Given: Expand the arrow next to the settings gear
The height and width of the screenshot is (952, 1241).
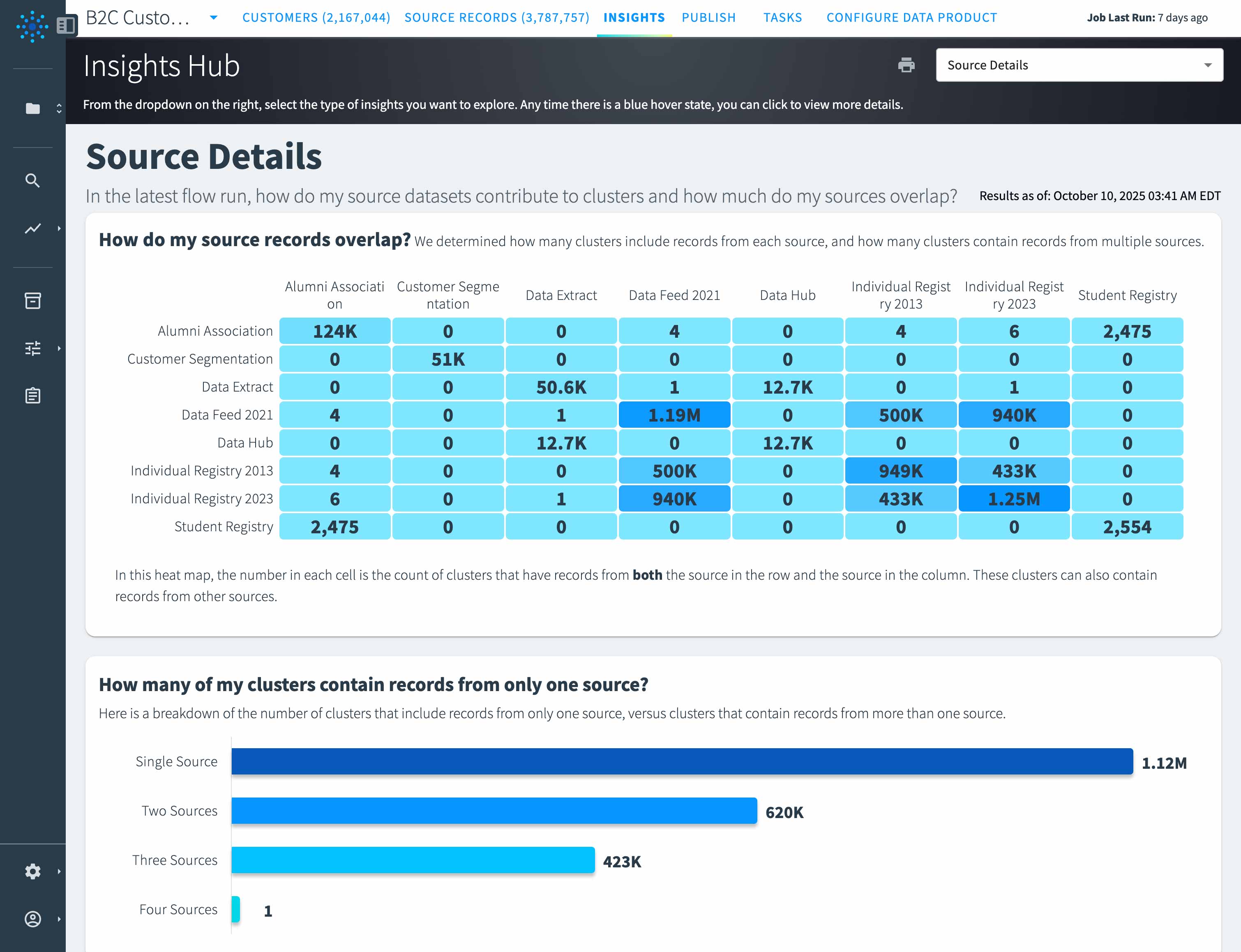Looking at the screenshot, I should coord(59,871).
